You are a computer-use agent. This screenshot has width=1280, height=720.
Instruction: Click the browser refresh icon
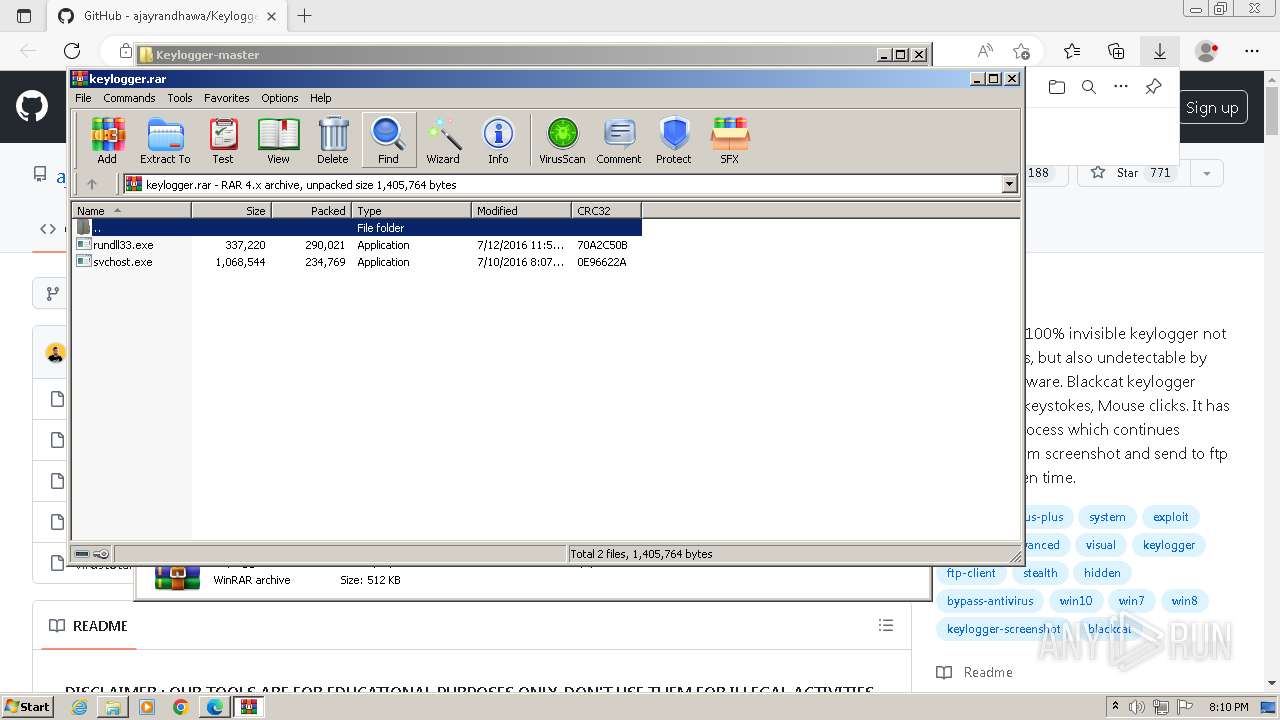[x=72, y=51]
